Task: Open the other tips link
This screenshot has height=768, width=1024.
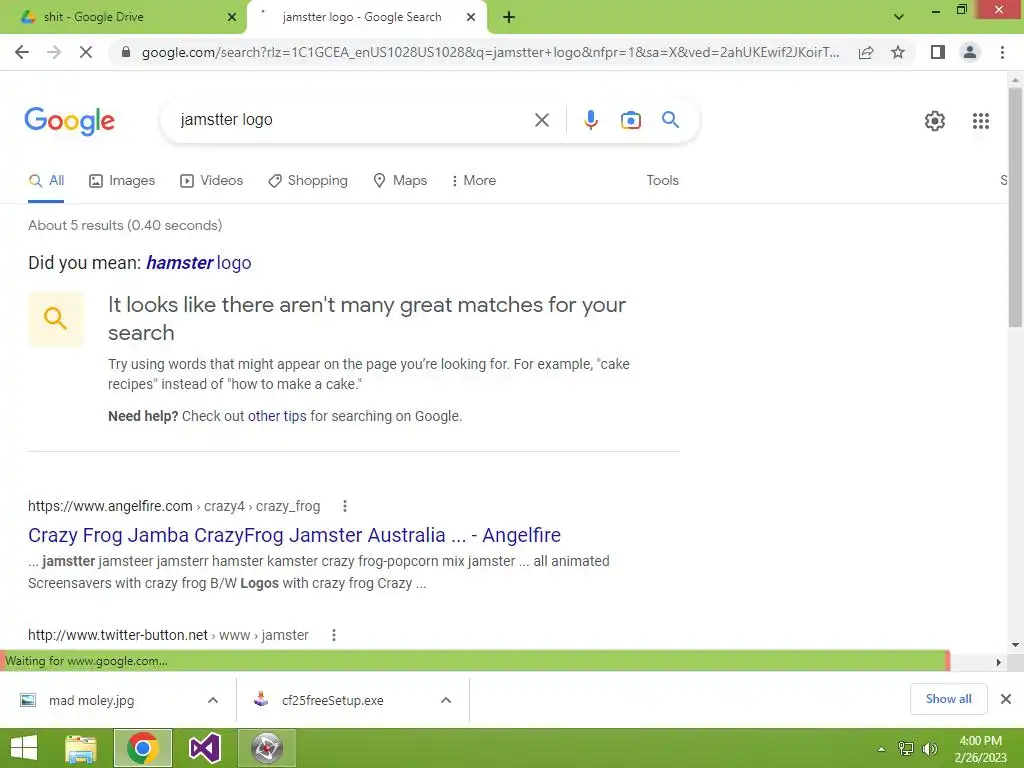Action: tap(277, 416)
